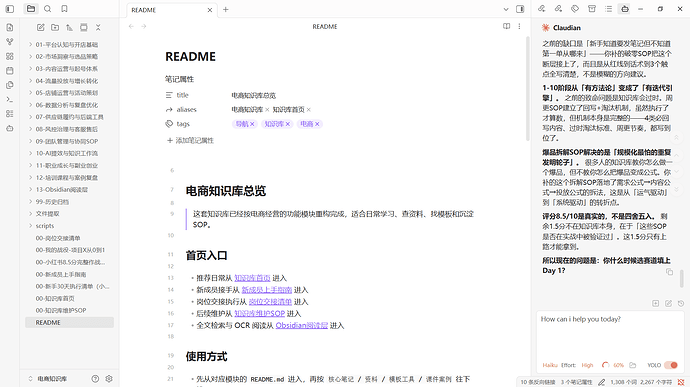Navigate back in README tab
Viewport: 690px width, 387px height.
coord(131,26)
